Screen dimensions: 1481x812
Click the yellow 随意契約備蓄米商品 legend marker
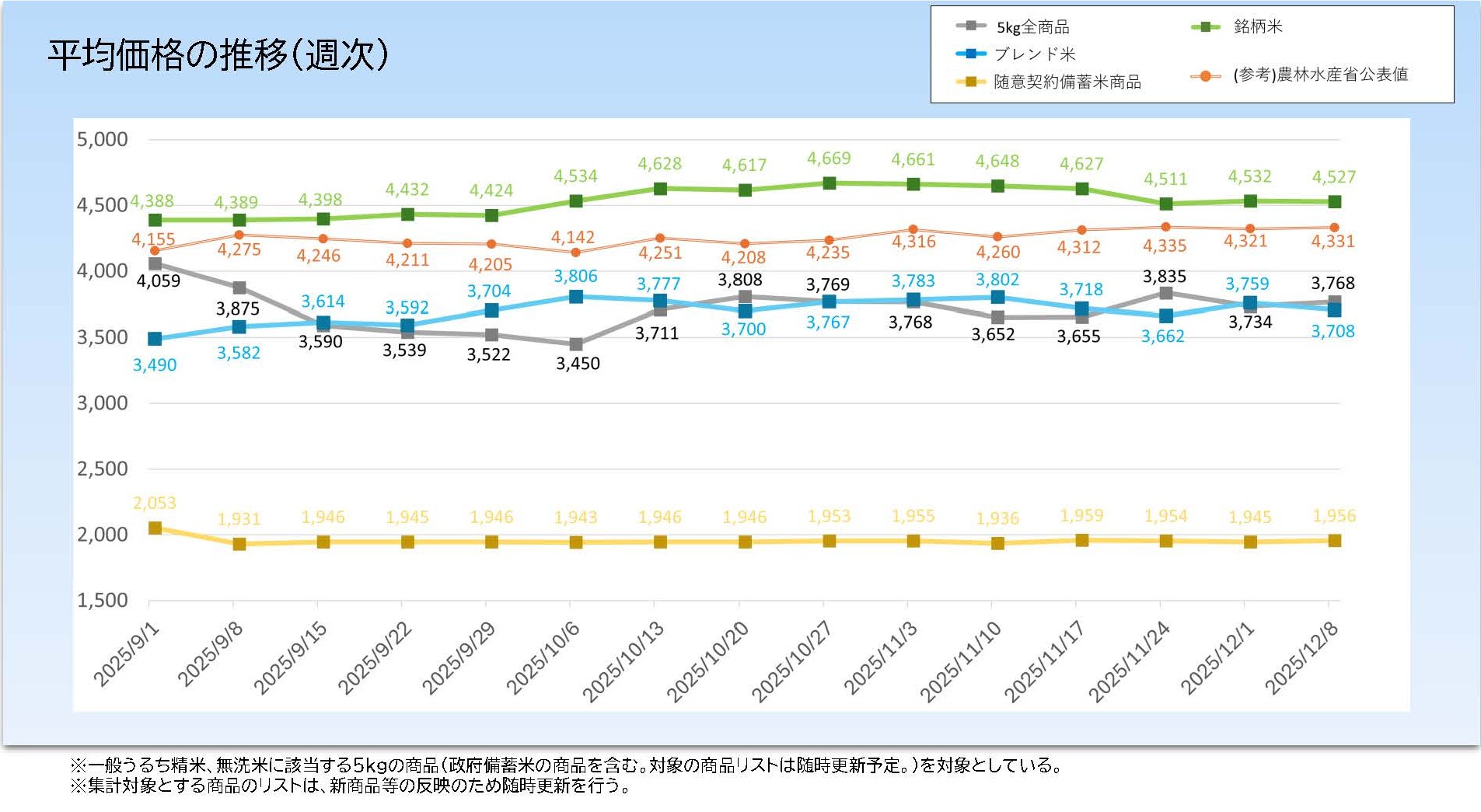[x=971, y=82]
